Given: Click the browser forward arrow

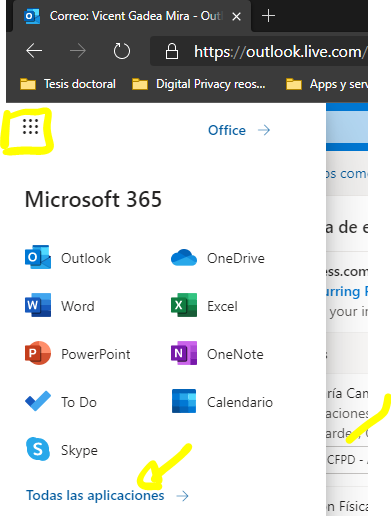Looking at the screenshot, I should pyautogui.click(x=78, y=51).
